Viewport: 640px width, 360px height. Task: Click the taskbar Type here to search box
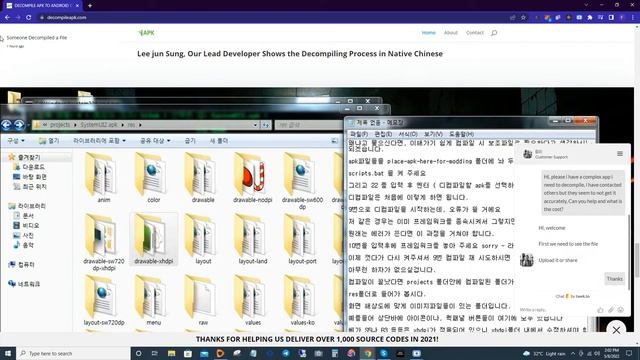point(73,353)
